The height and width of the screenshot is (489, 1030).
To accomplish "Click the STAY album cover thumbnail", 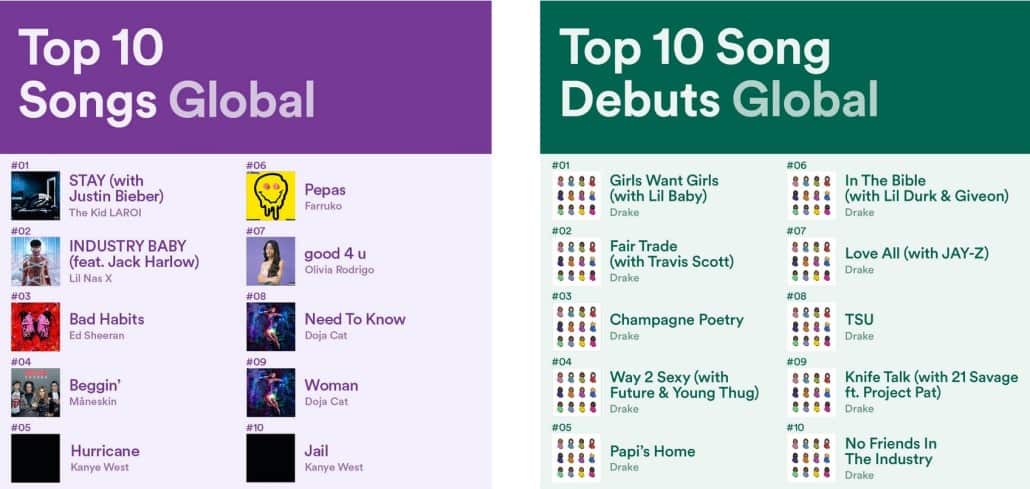I will tap(35, 196).
